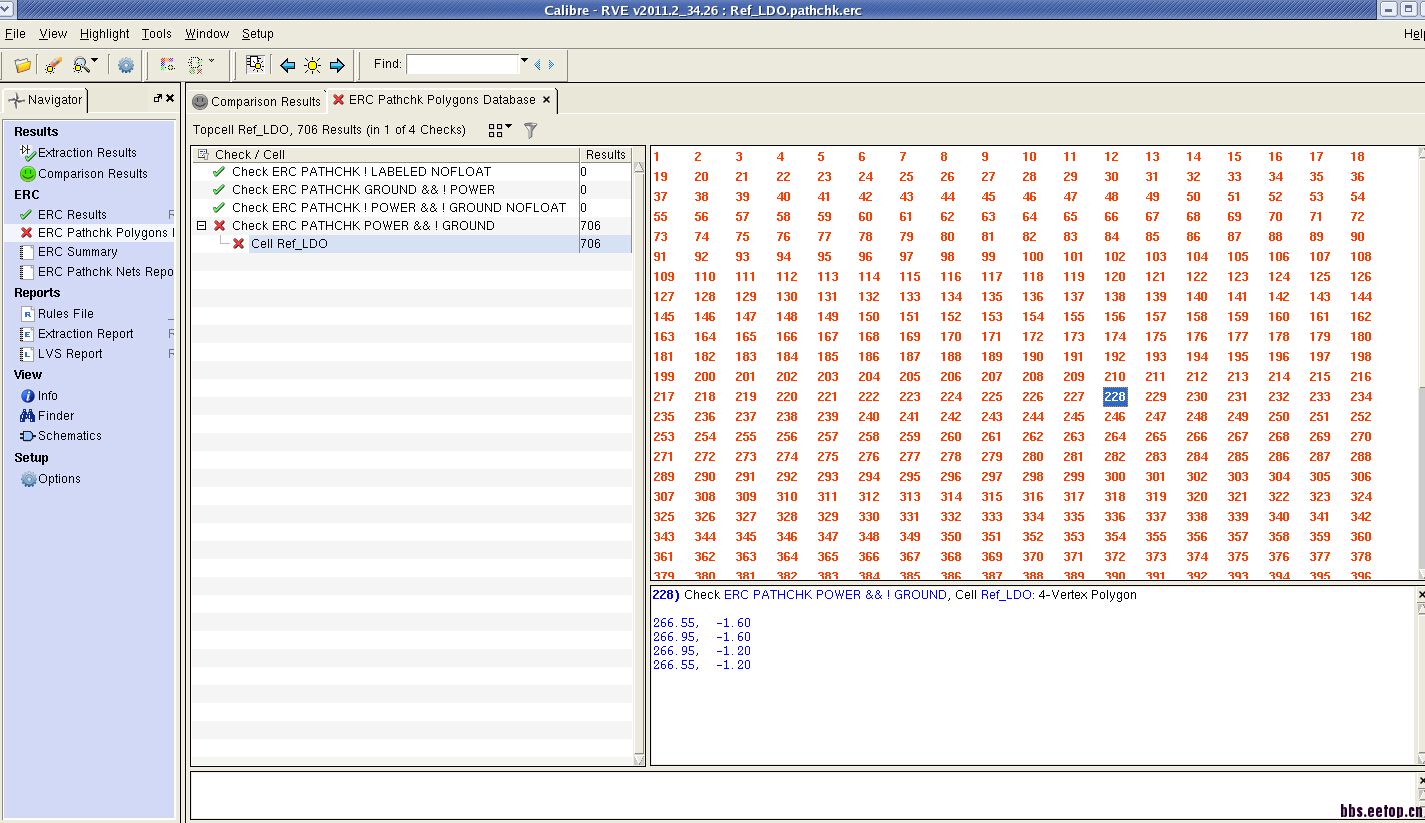Select the Cell Ref_LDO tree row

pos(289,244)
